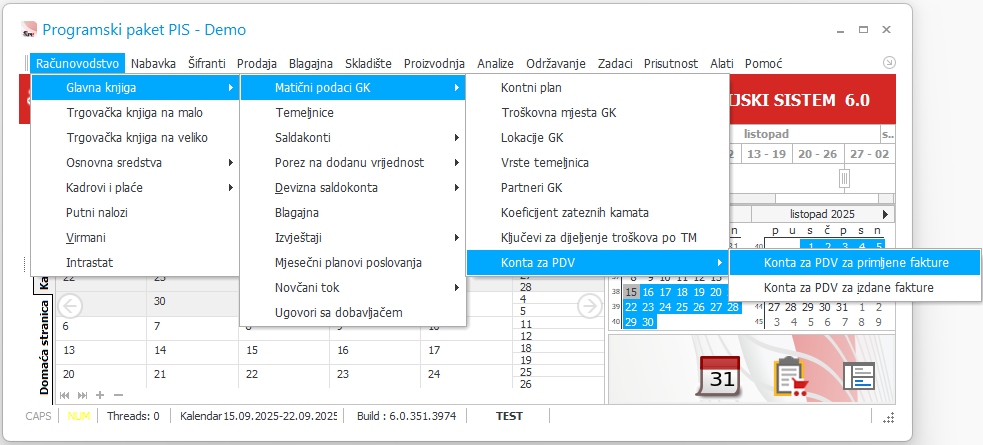Select the 20 - 26 week range

pyautogui.click(x=818, y=154)
